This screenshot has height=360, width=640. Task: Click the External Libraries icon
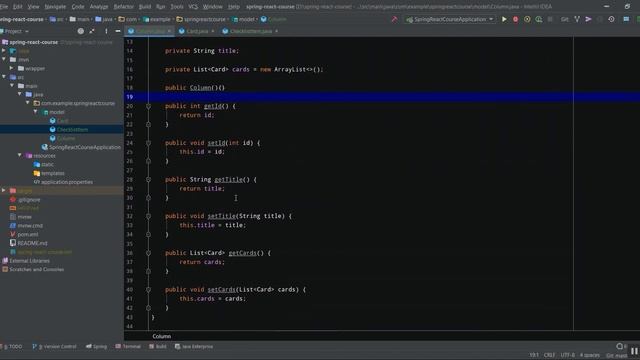[5, 260]
